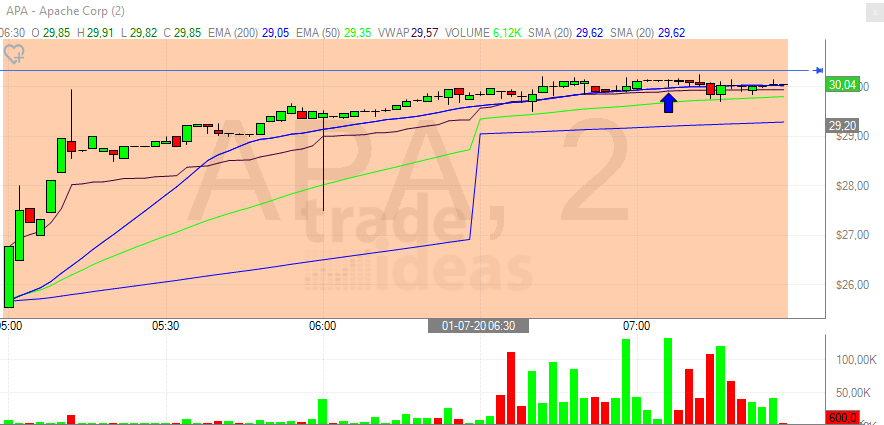
Task: Close the APA chart window
Action: pyautogui.click(x=875, y=11)
